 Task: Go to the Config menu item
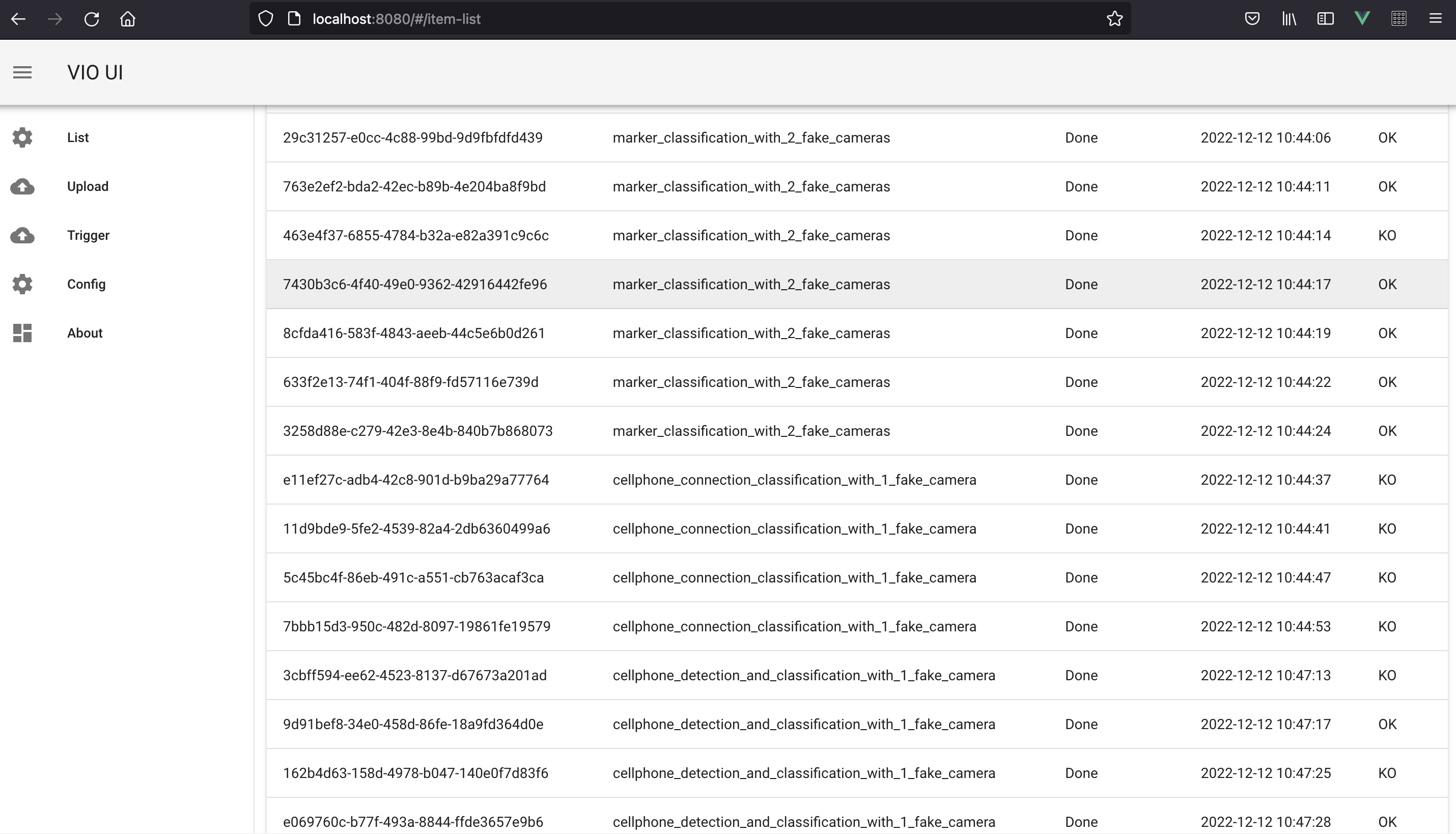click(x=127, y=284)
